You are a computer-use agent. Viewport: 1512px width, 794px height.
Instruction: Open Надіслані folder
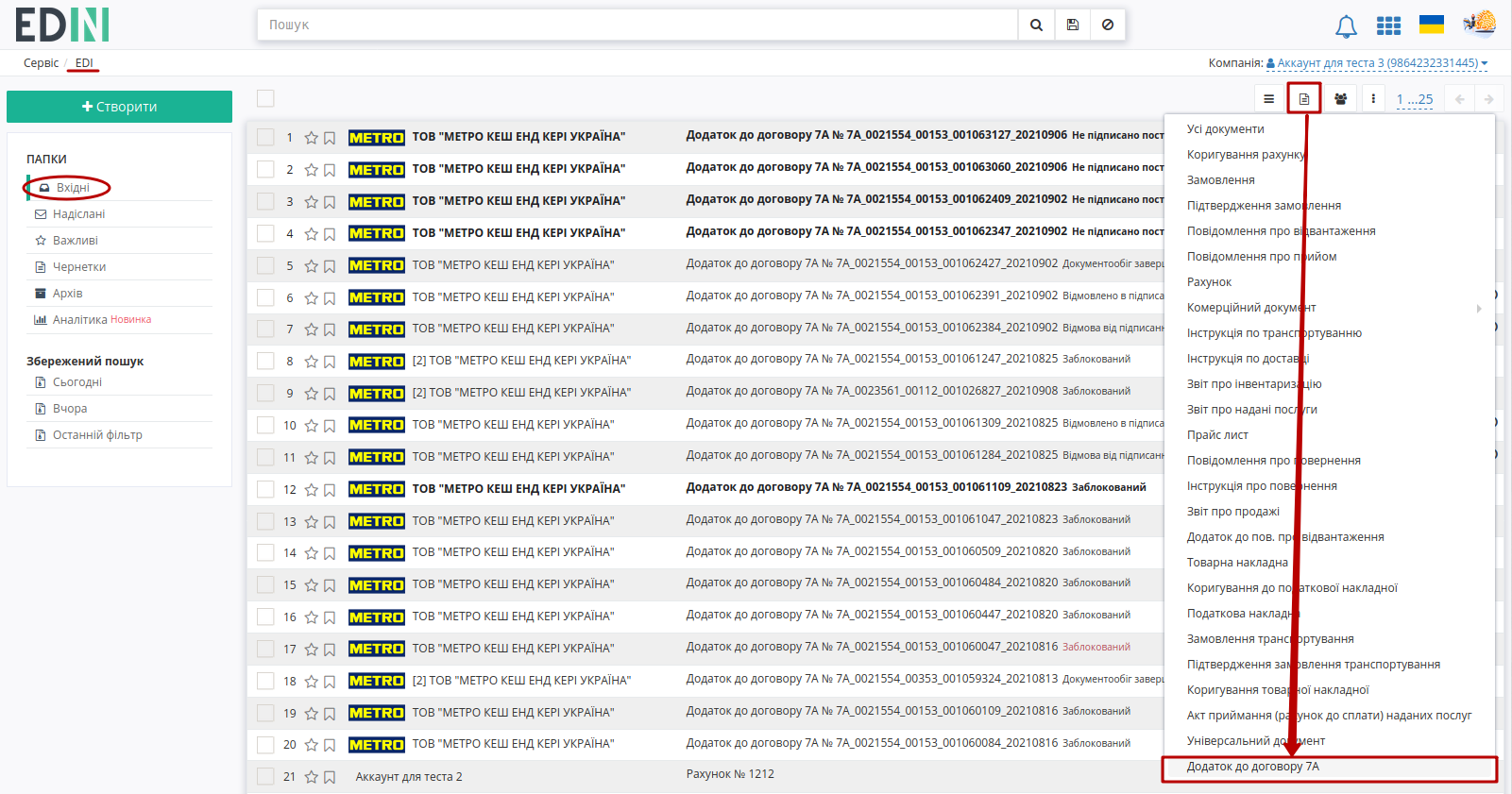[x=78, y=214]
